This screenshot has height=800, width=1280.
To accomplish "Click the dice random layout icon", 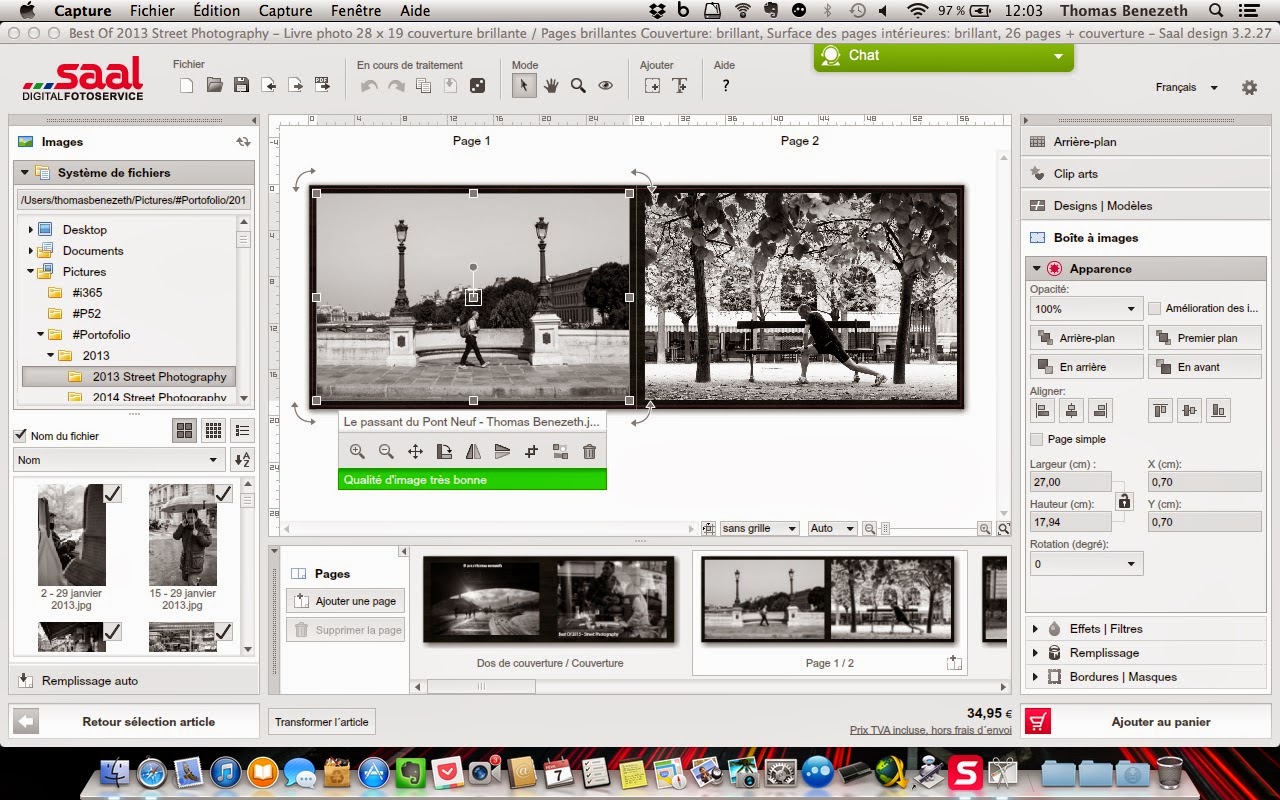I will (x=477, y=86).
